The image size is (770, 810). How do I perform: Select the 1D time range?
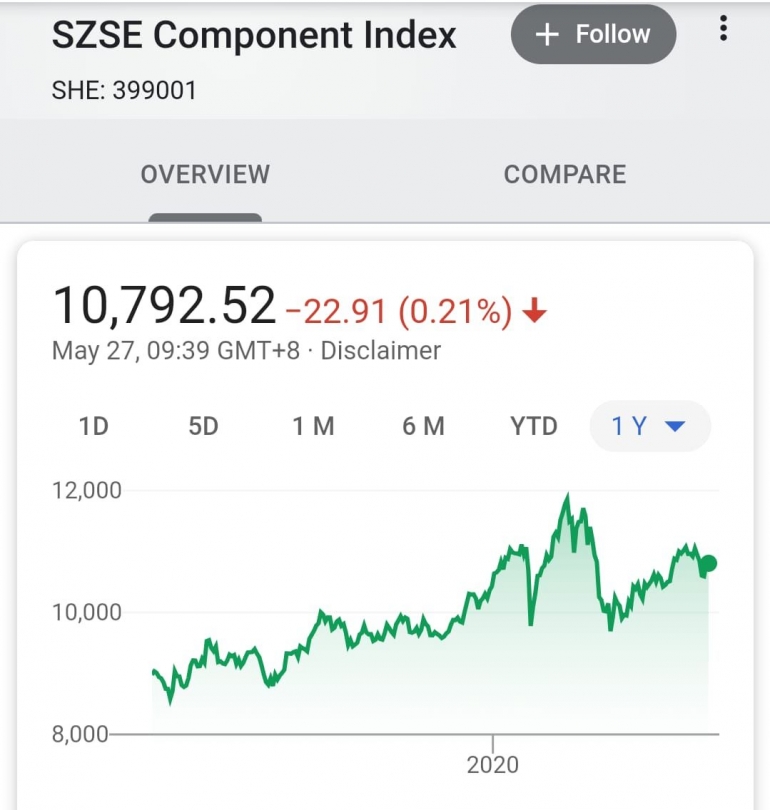pos(93,427)
